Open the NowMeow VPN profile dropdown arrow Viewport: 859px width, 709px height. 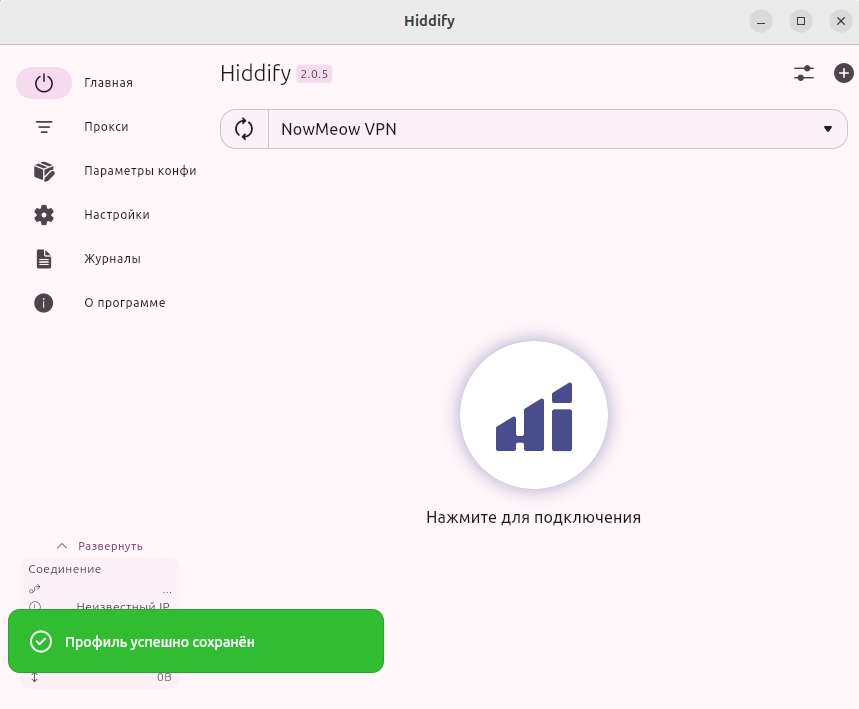pyautogui.click(x=827, y=129)
